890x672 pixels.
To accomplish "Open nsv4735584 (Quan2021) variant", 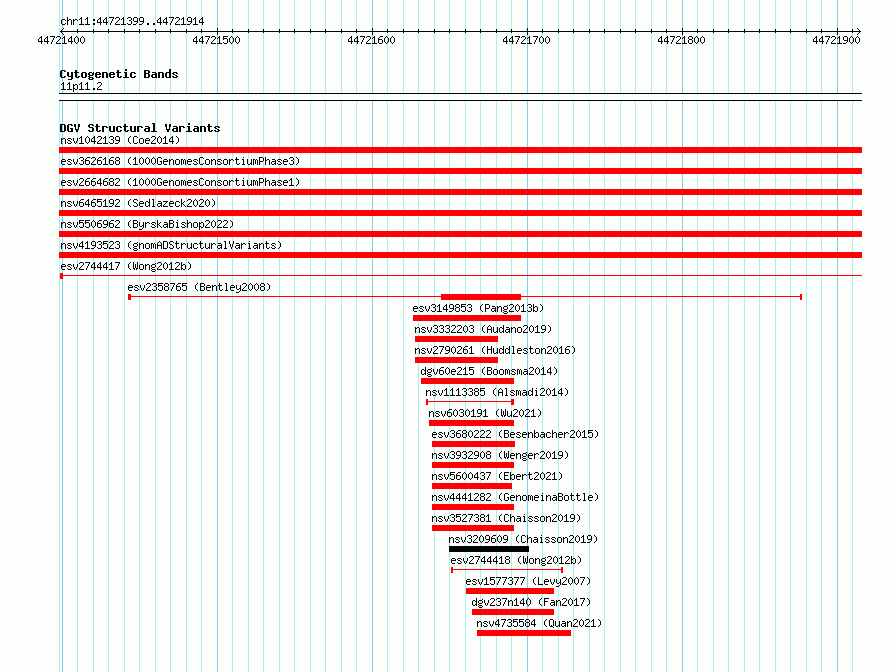I will (539, 623).
